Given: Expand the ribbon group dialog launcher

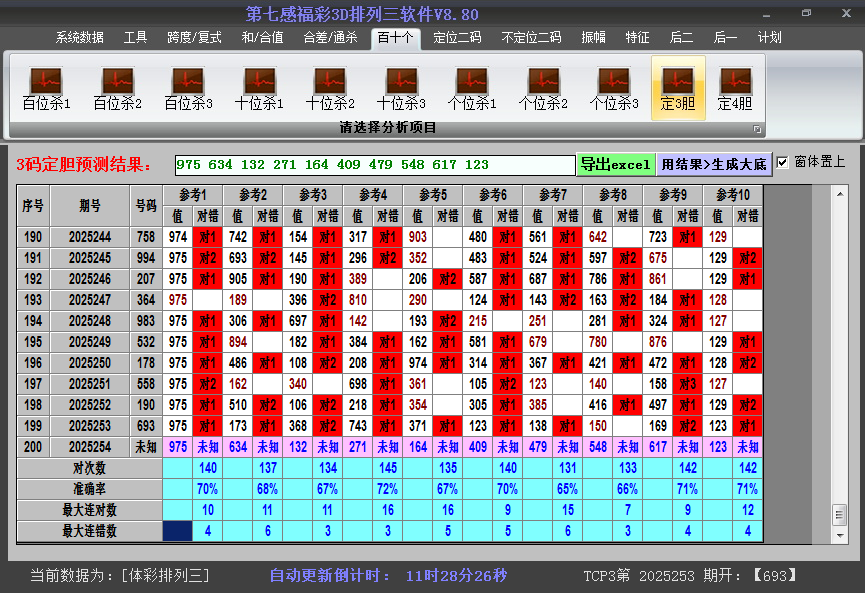Looking at the screenshot, I should tap(757, 129).
